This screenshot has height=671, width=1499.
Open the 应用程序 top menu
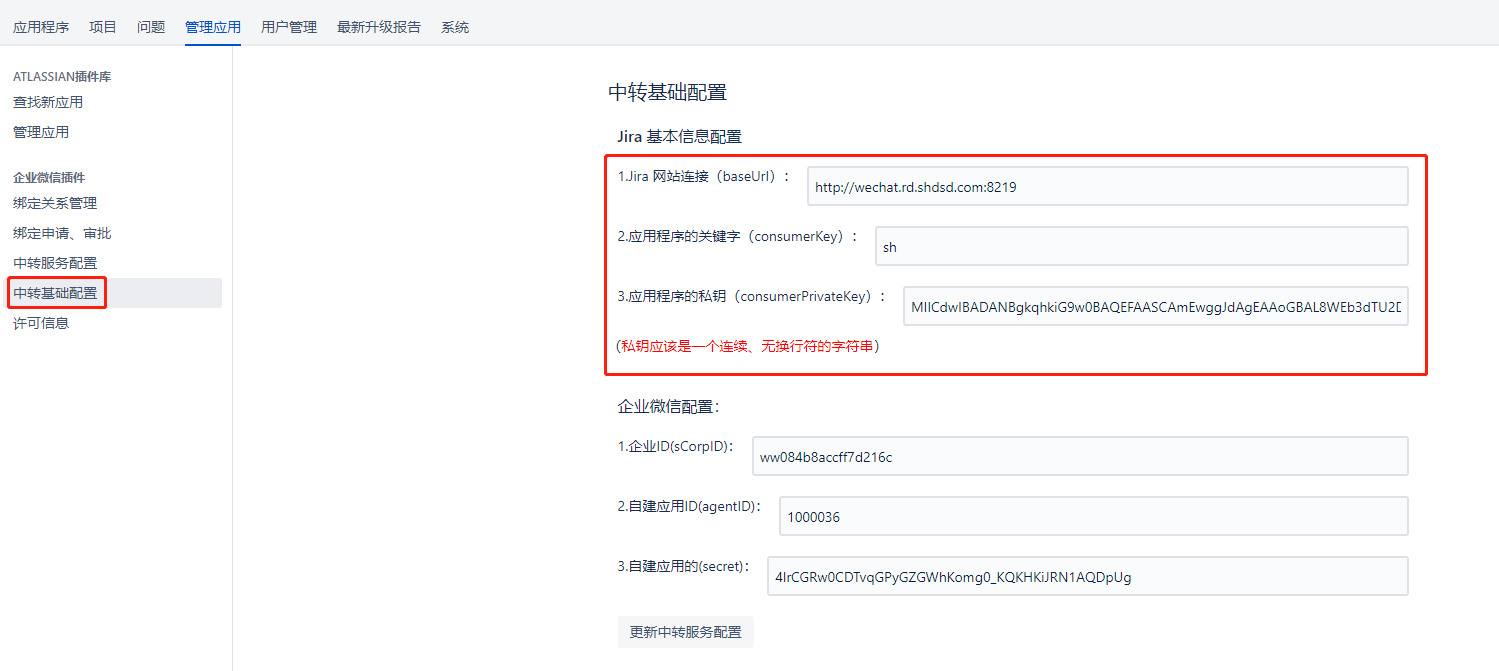(41, 27)
